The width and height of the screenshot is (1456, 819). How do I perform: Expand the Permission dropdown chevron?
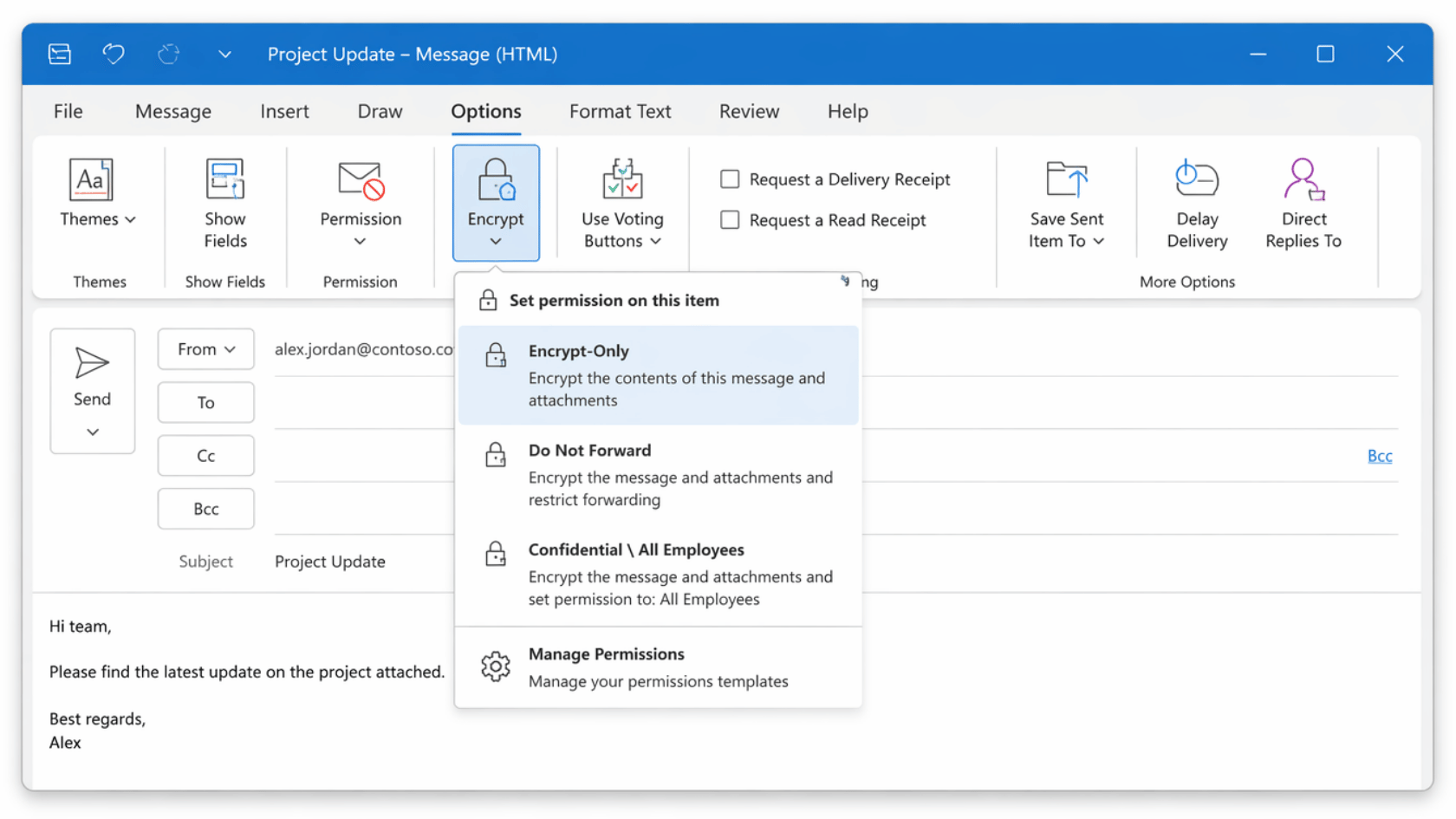[x=360, y=242]
